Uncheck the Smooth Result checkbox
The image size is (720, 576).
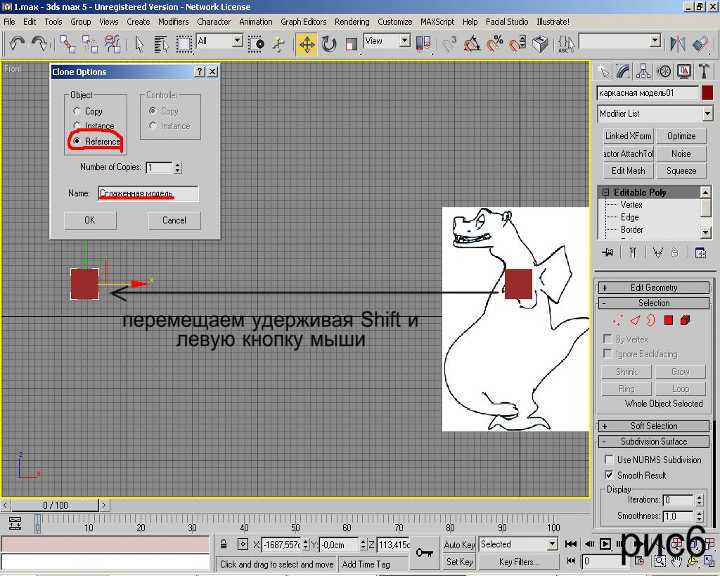pyautogui.click(x=609, y=475)
